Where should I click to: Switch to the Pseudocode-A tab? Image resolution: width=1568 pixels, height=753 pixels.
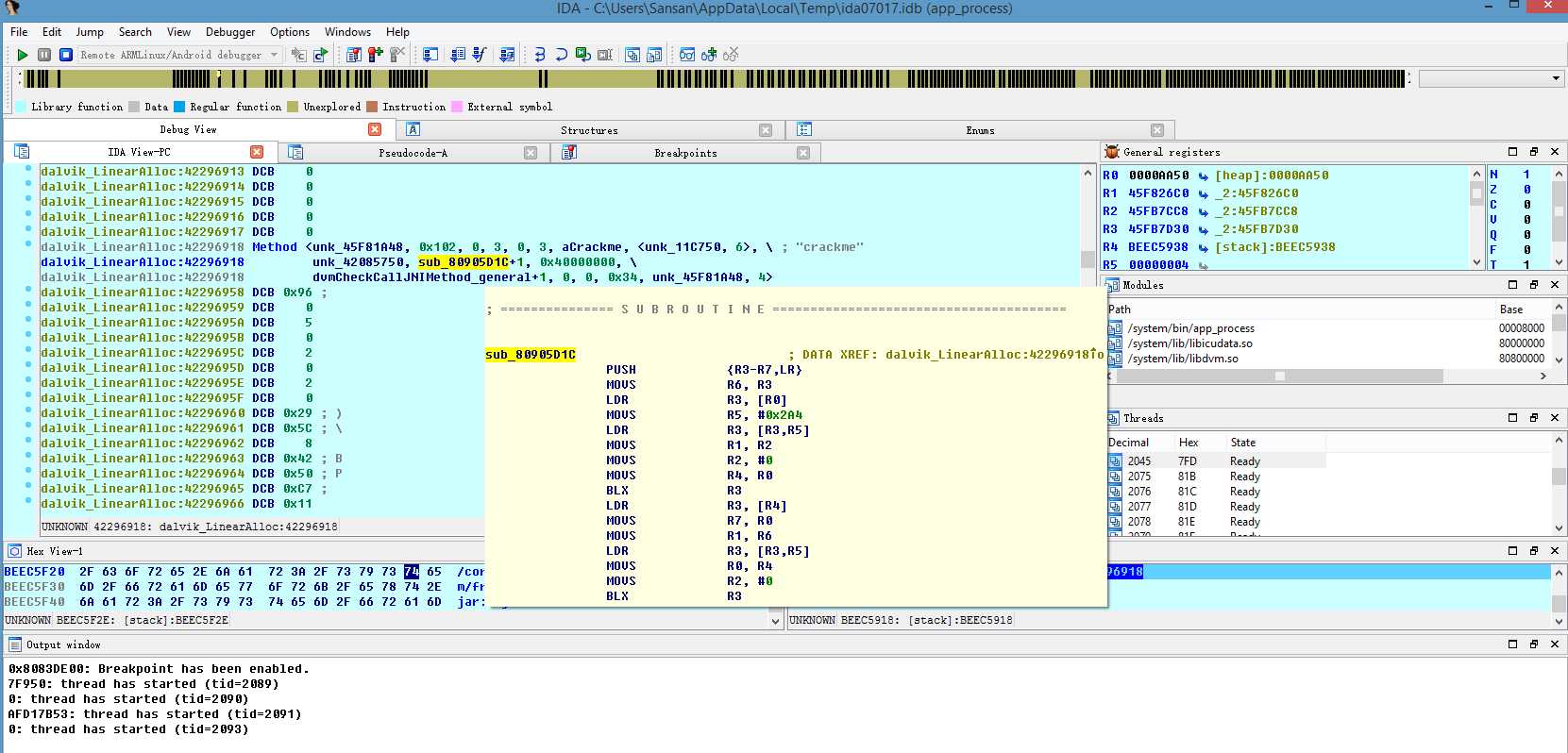click(x=413, y=153)
